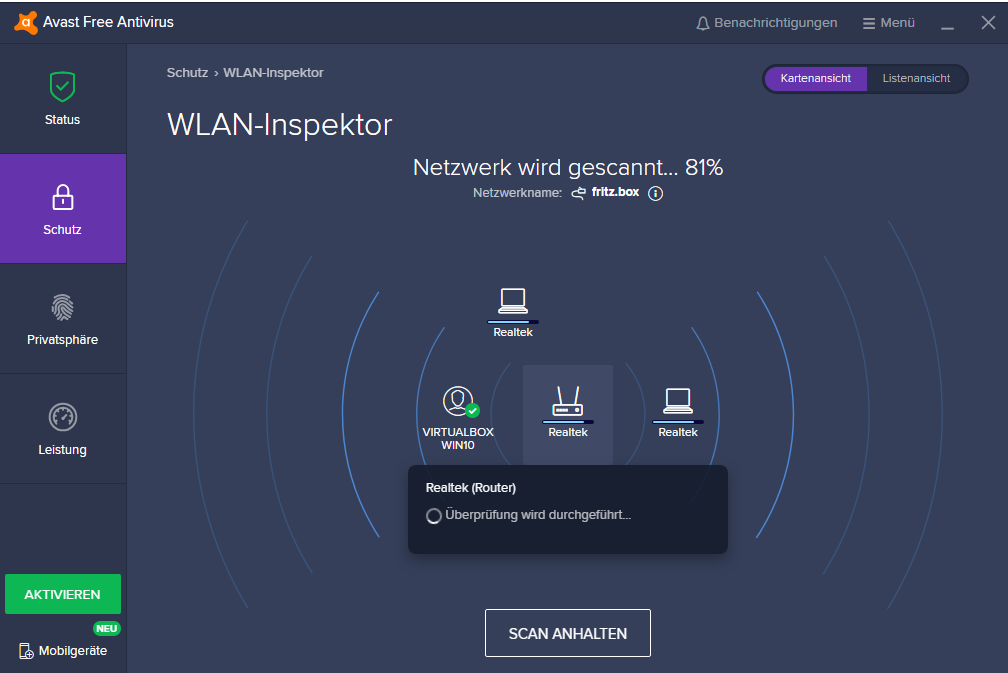Click the notifications bell icon

[x=703, y=23]
